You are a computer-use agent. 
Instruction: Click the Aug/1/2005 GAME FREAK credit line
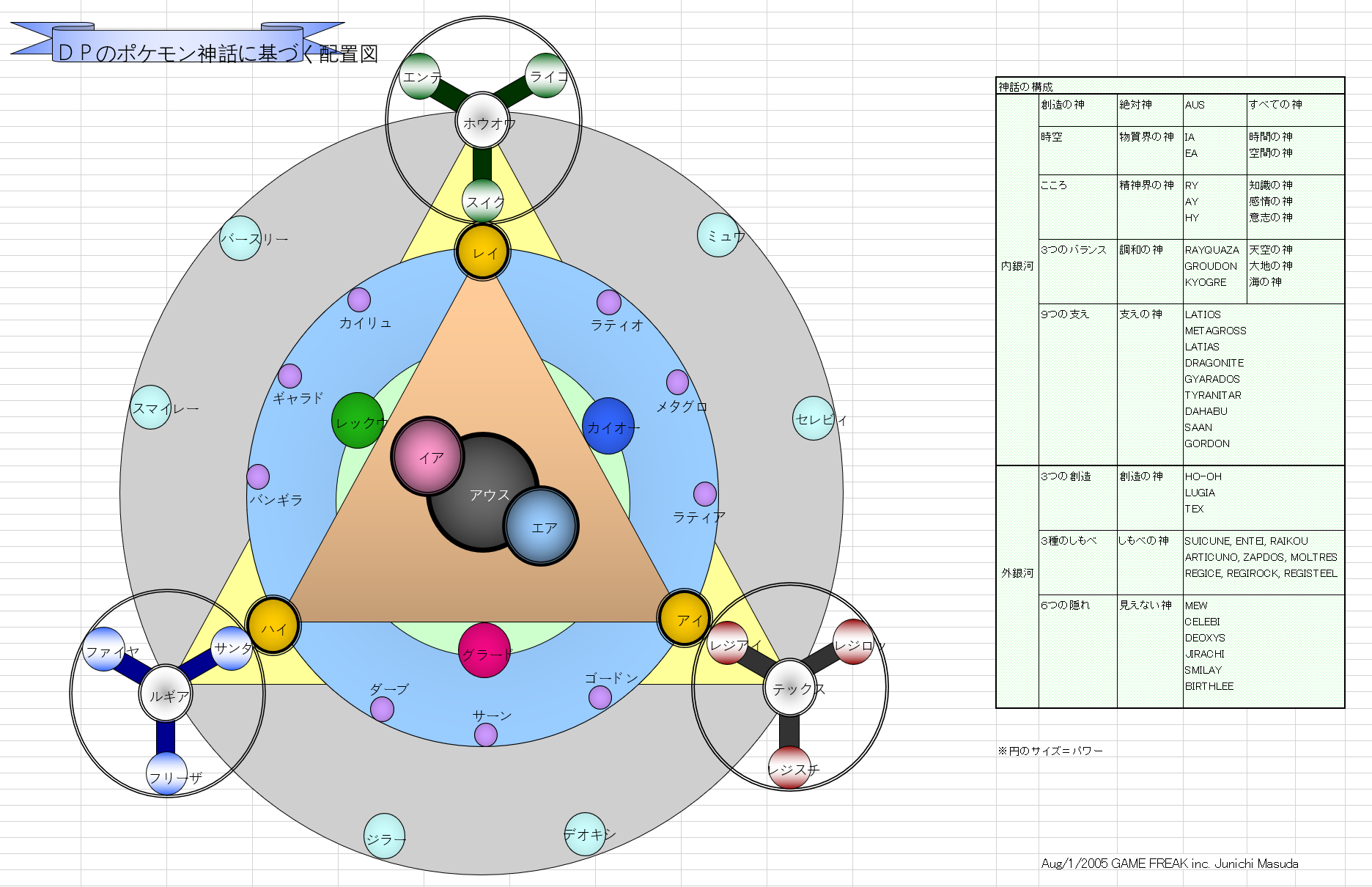pos(1170,864)
